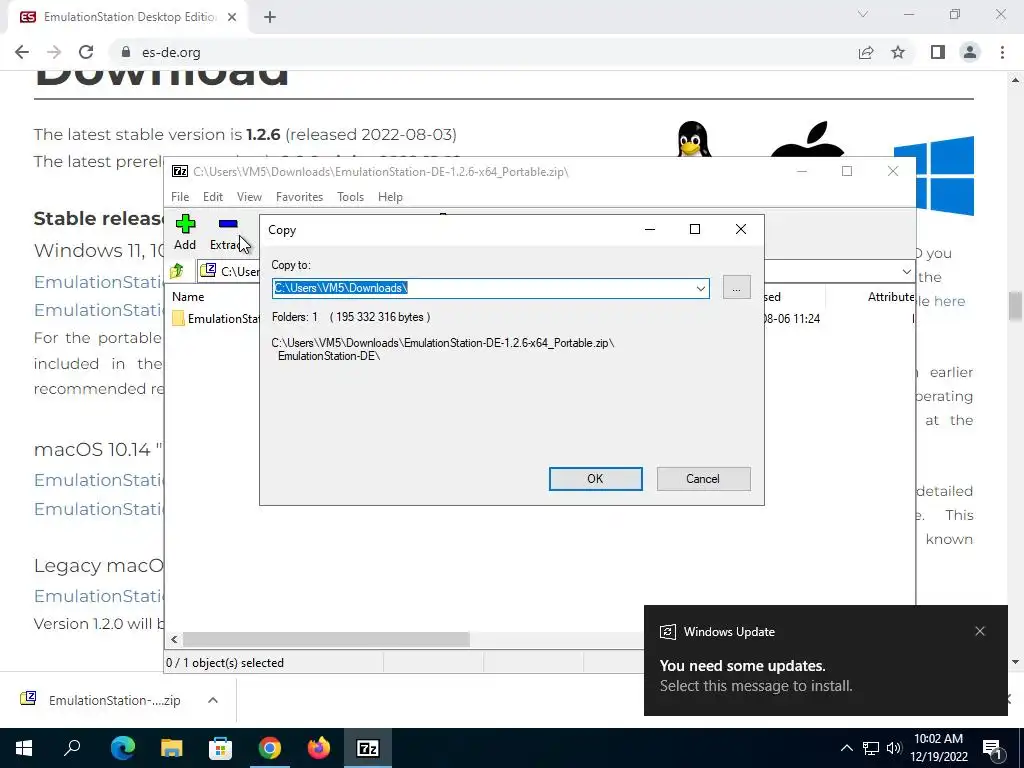Sort by the Name column header

point(188,296)
